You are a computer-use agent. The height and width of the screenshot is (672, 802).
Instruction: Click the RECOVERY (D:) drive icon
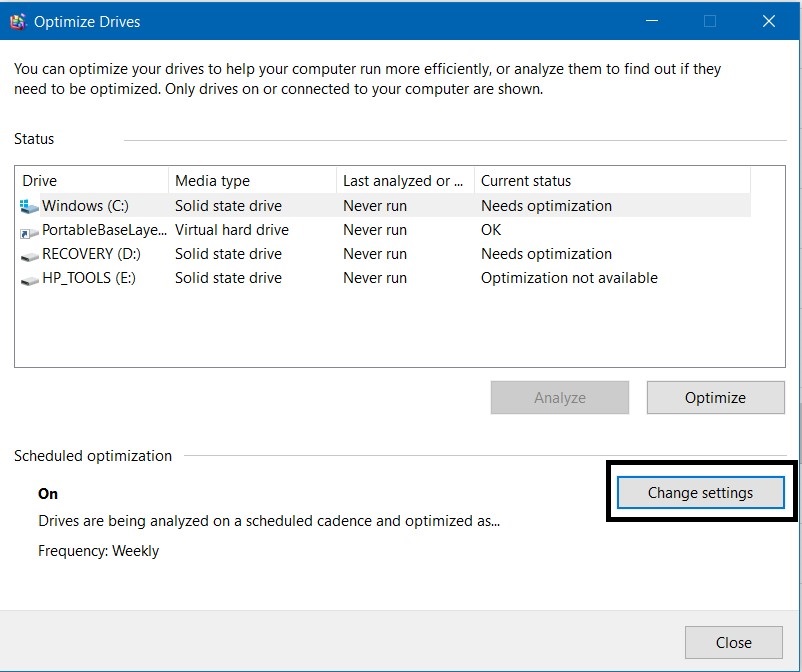click(x=28, y=255)
